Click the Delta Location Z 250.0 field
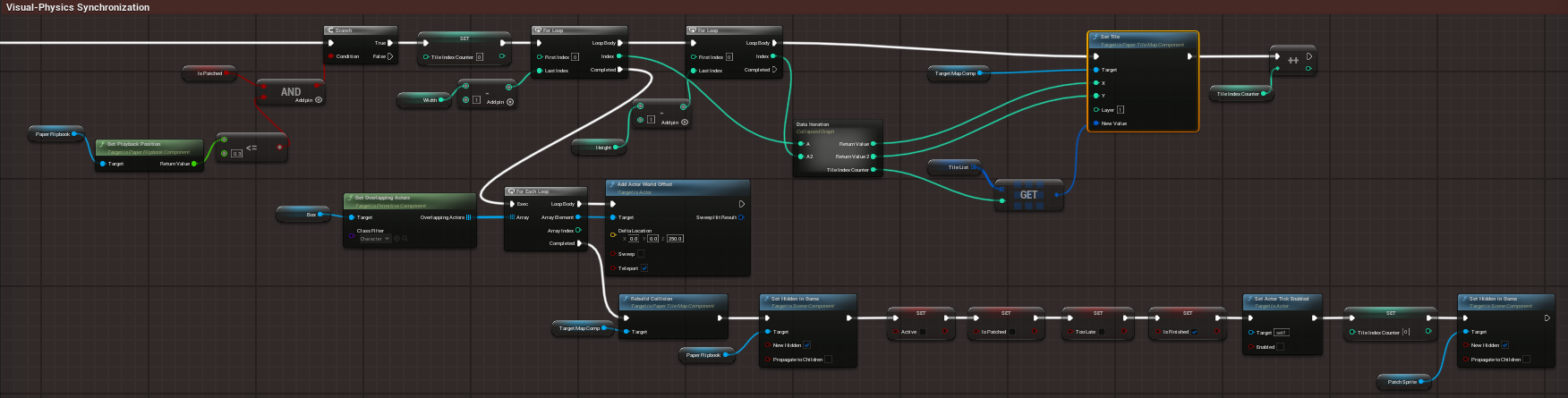The width and height of the screenshot is (1568, 398). tap(675, 239)
